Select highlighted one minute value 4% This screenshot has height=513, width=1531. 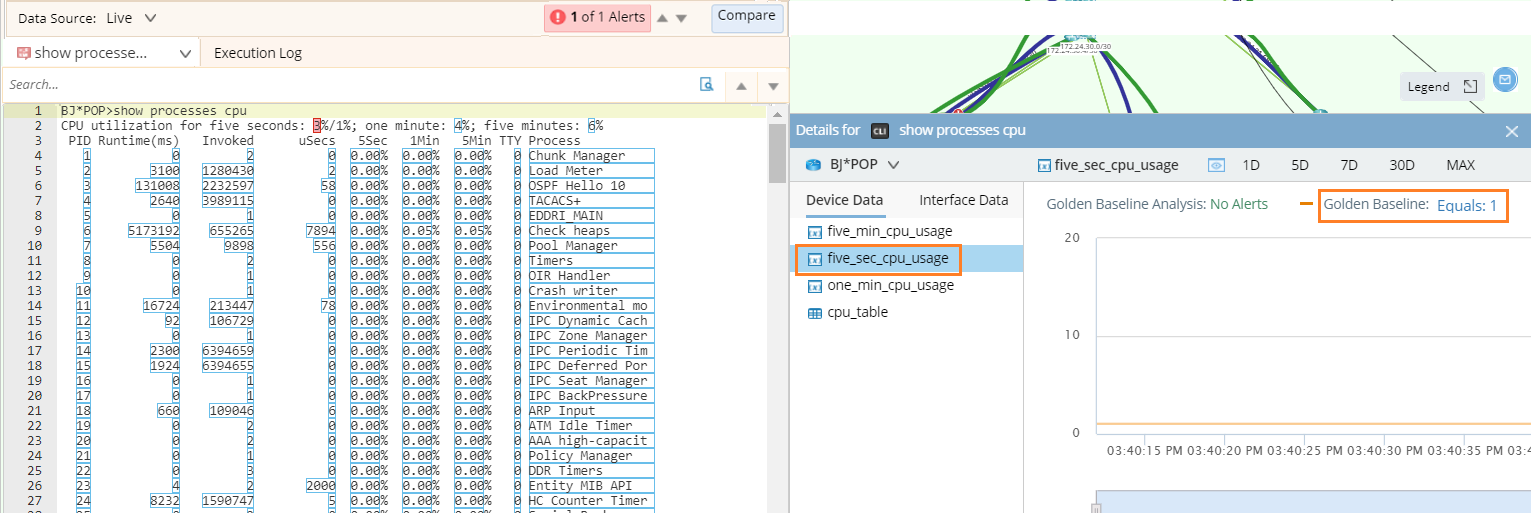pos(457,126)
